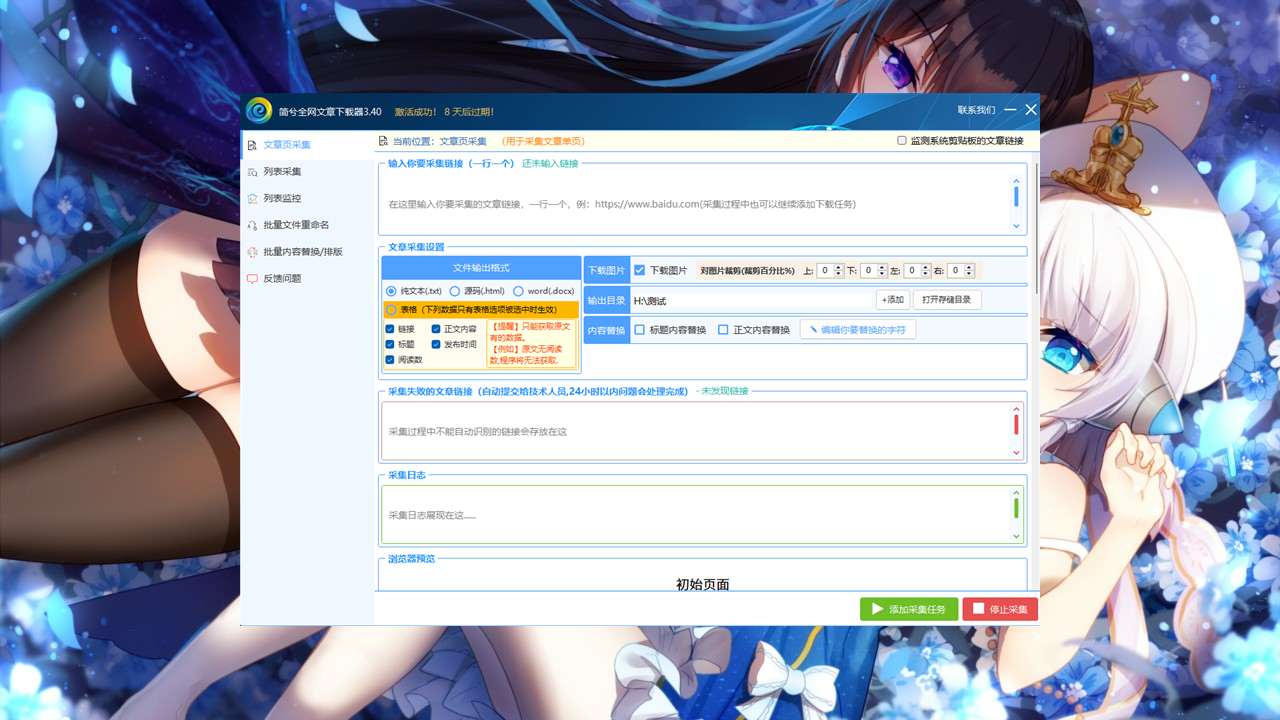Click the 采集日志 log text area
This screenshot has height=720, width=1280.
[702, 515]
